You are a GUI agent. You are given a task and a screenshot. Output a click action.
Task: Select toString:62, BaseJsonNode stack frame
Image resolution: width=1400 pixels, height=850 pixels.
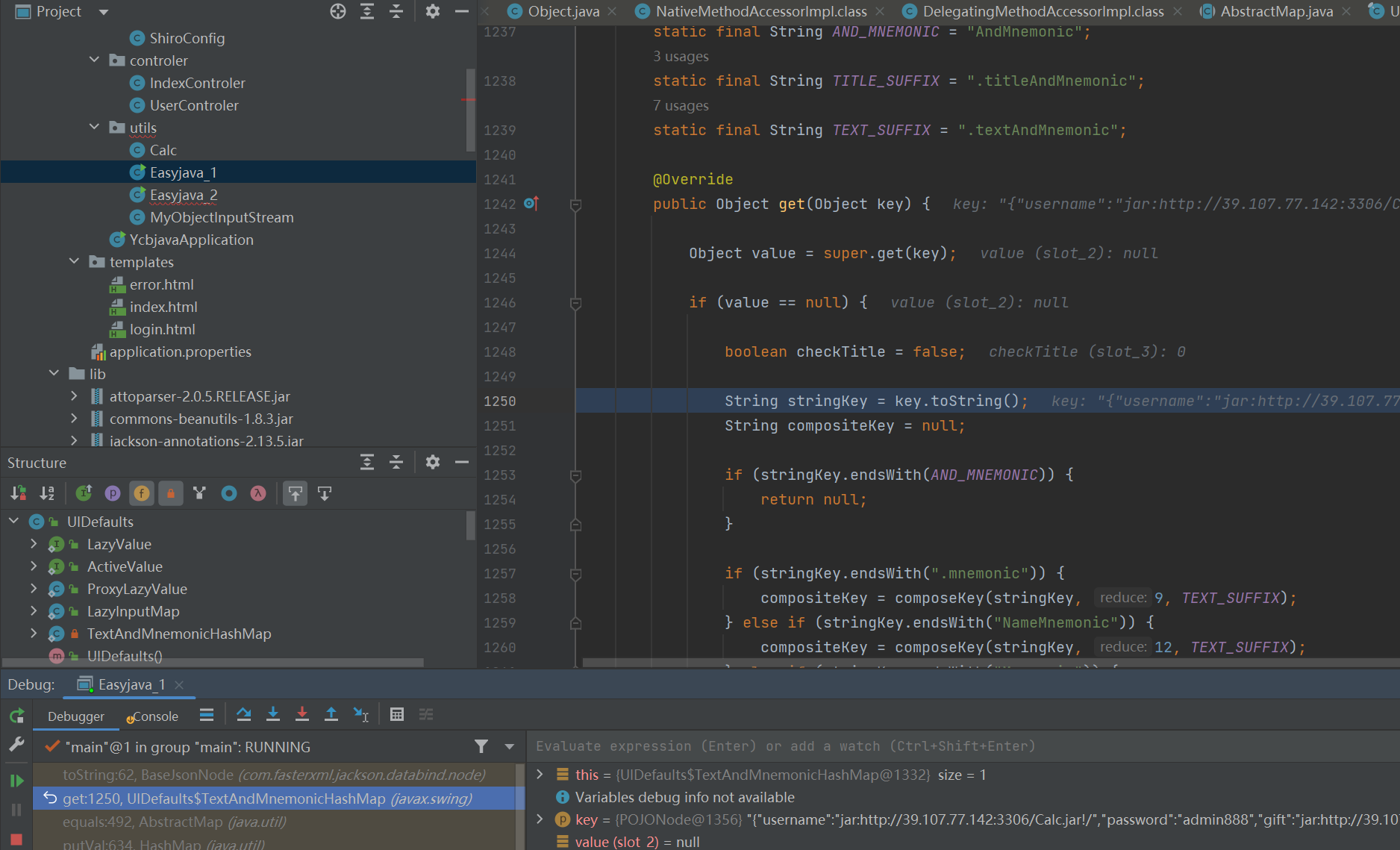[274, 775]
